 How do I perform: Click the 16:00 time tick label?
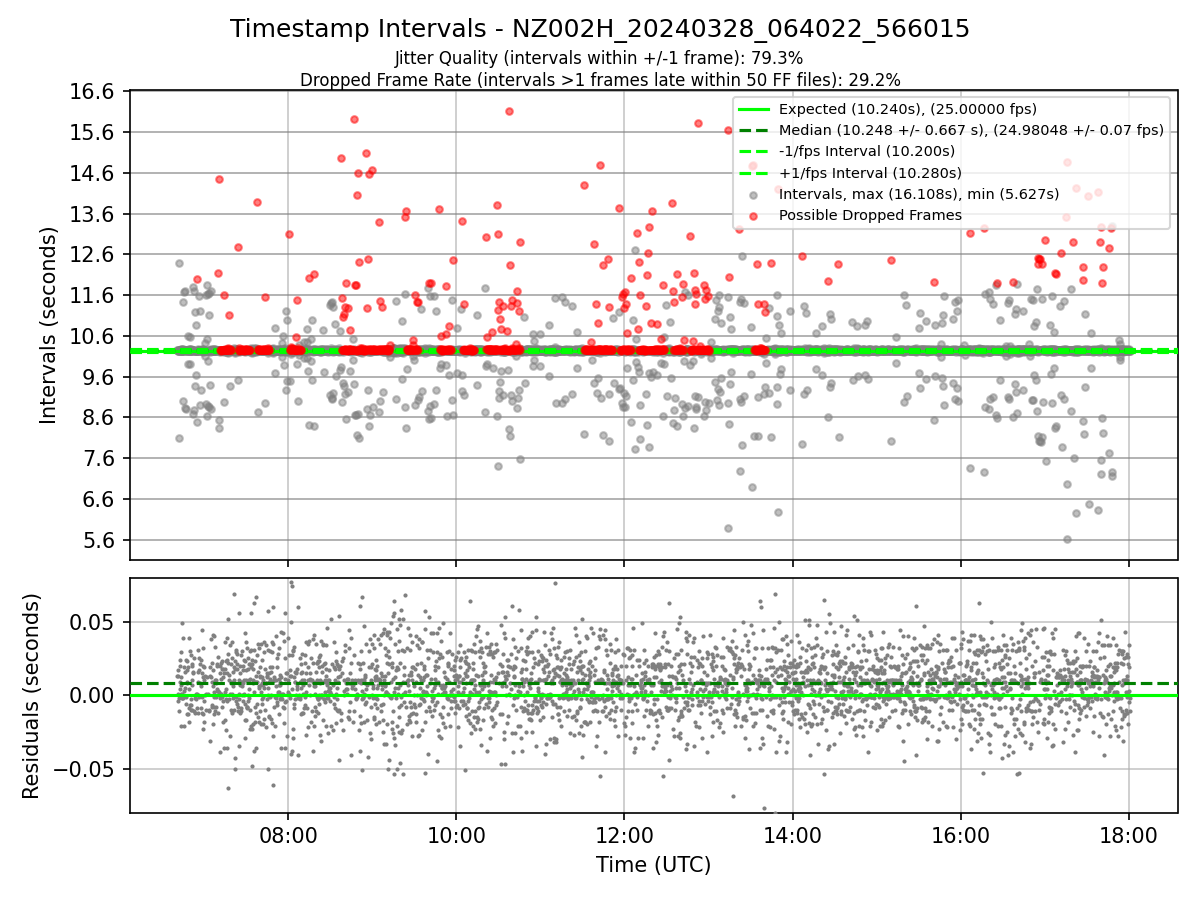click(x=961, y=835)
